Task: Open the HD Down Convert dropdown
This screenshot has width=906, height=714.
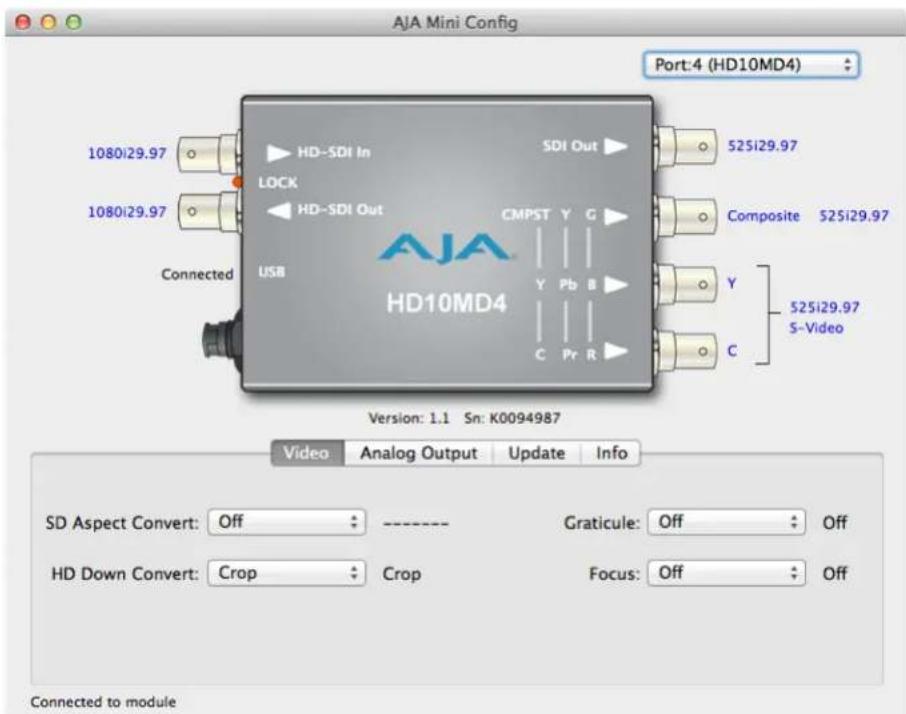Action: [x=287, y=573]
